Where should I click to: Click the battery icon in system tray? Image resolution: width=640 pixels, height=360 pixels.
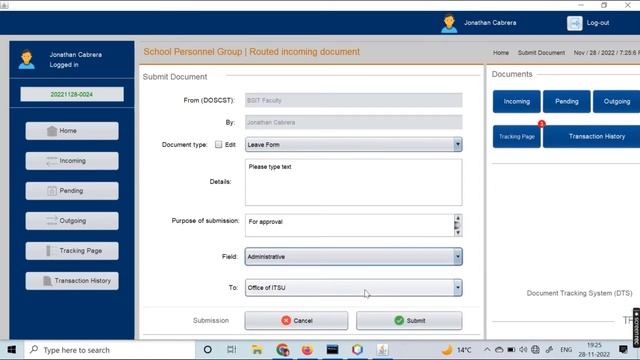point(511,350)
